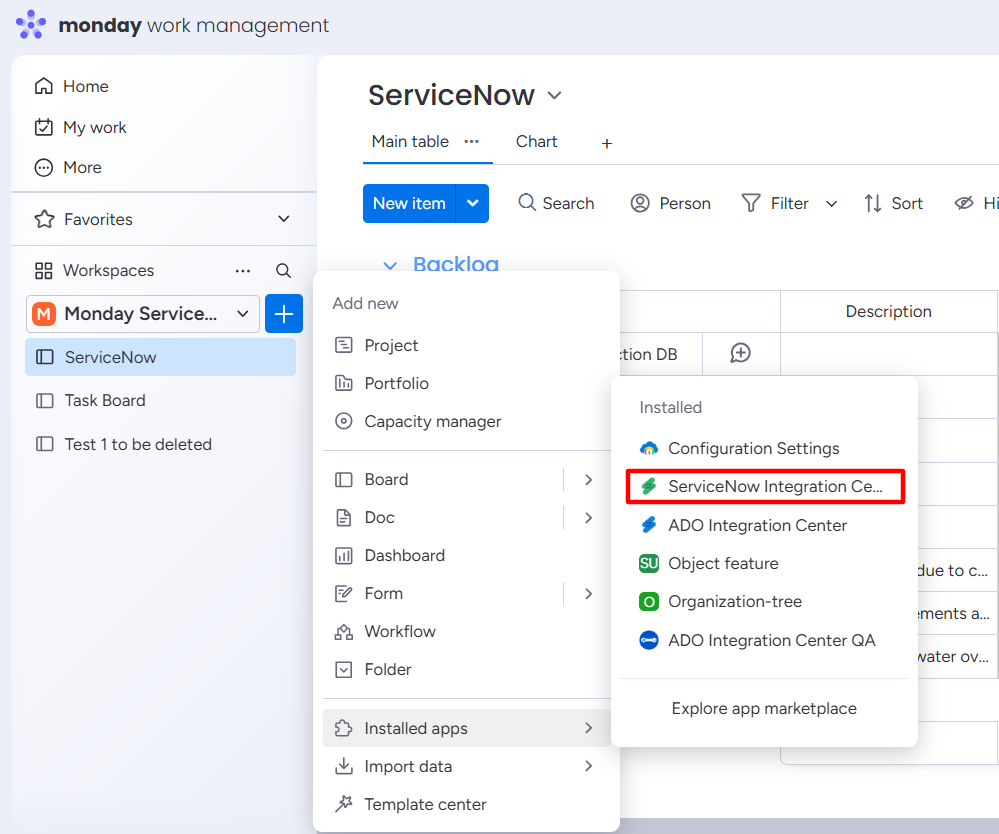
Task: Choose Capacity manager menu entry
Action: click(466, 421)
